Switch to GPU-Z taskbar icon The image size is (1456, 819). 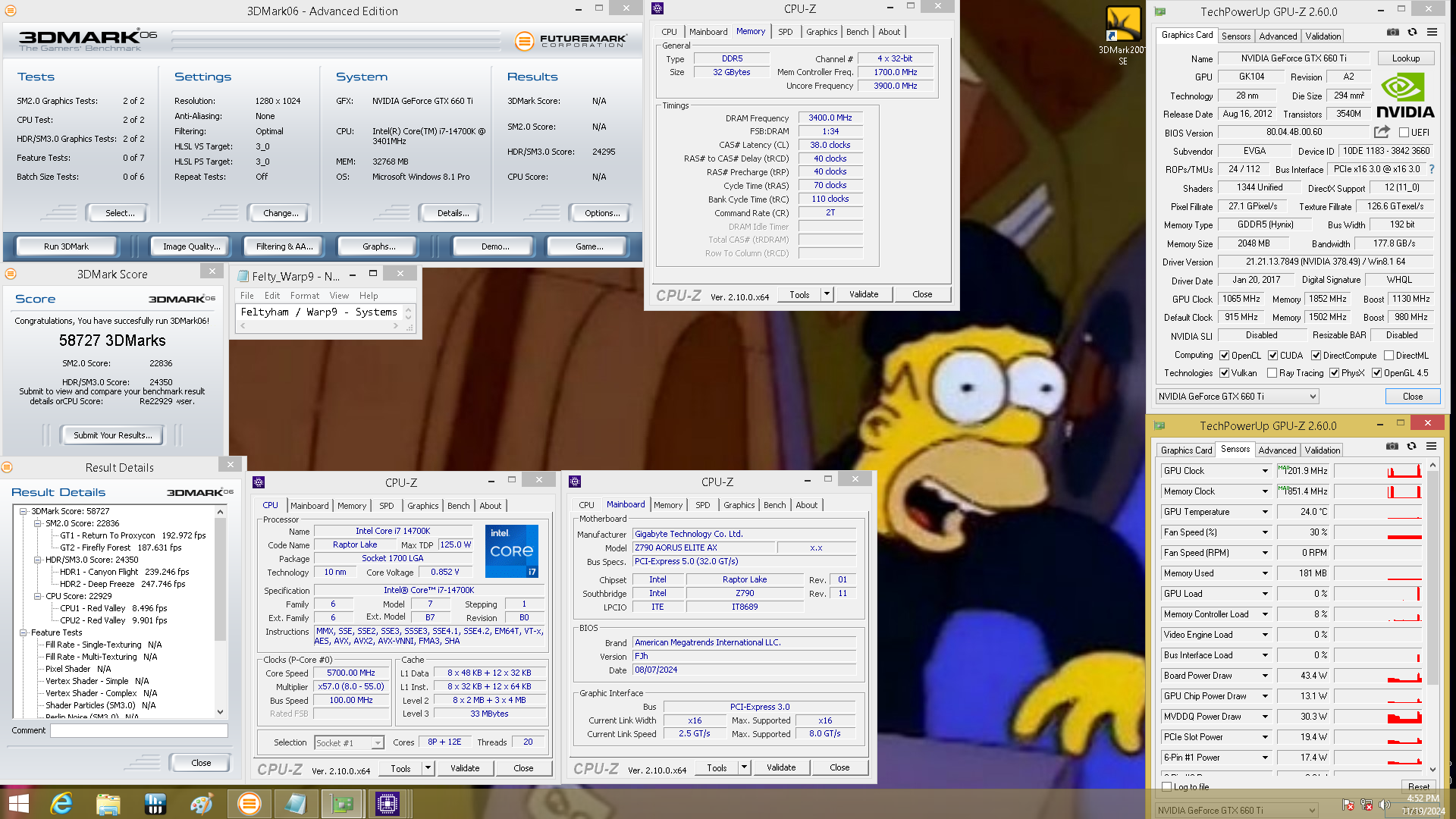pos(343,804)
